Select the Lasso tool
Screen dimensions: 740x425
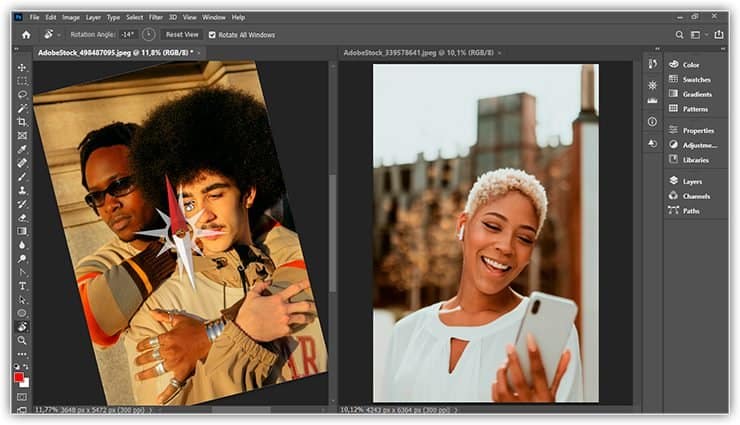[22, 94]
